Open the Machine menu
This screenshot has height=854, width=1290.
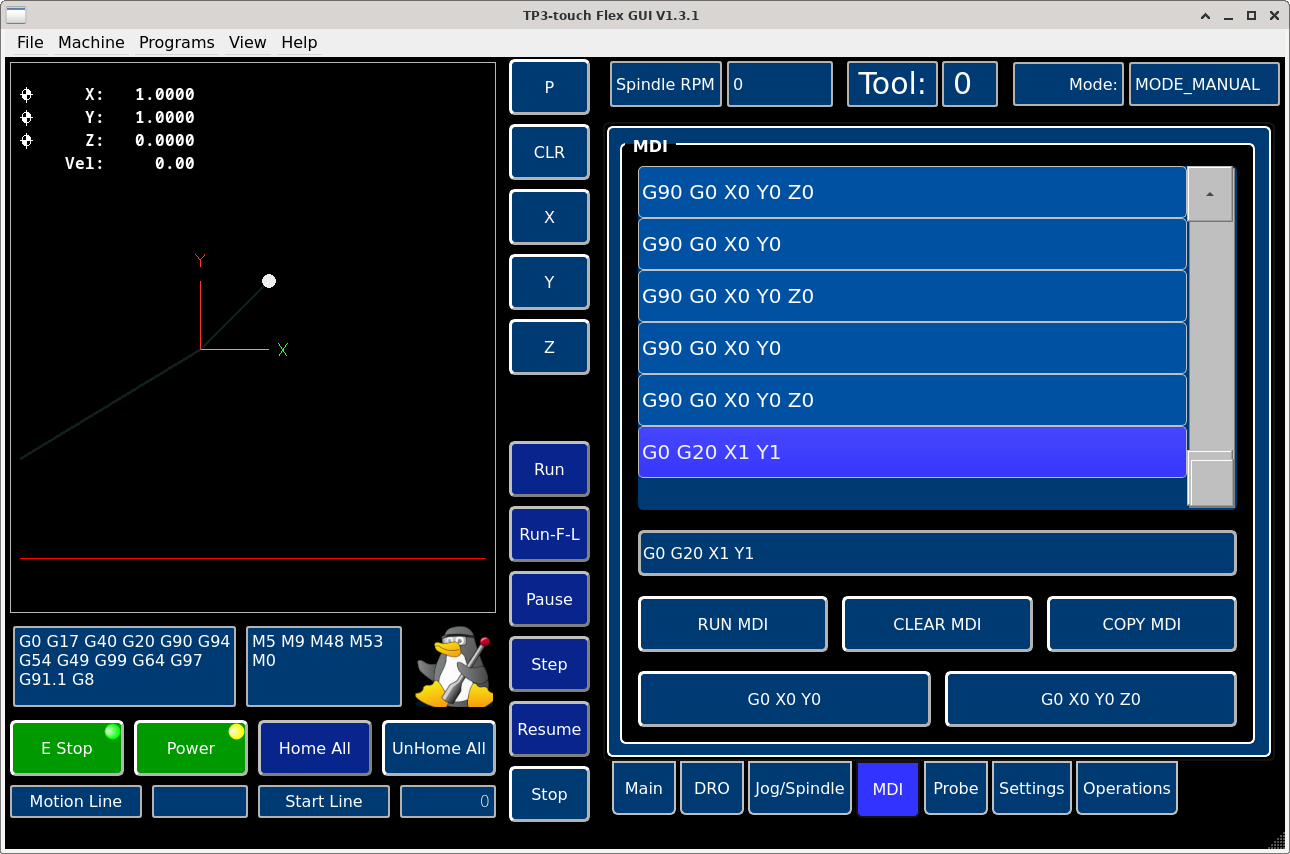(91, 42)
